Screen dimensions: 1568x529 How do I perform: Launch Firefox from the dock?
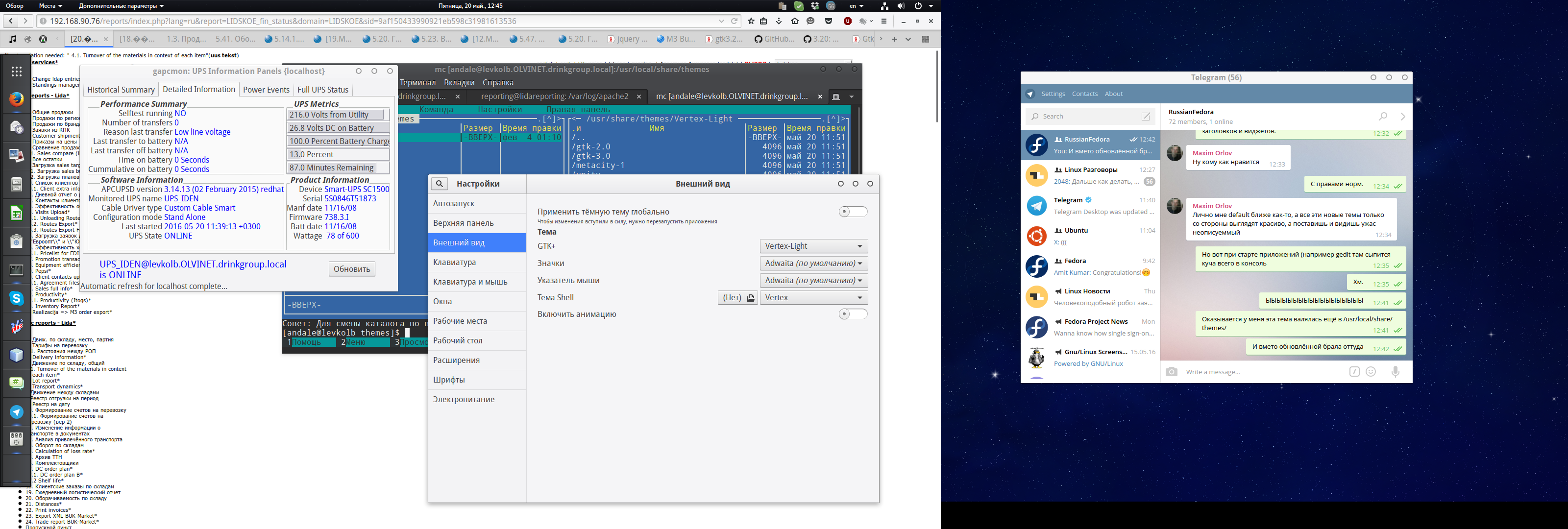17,99
